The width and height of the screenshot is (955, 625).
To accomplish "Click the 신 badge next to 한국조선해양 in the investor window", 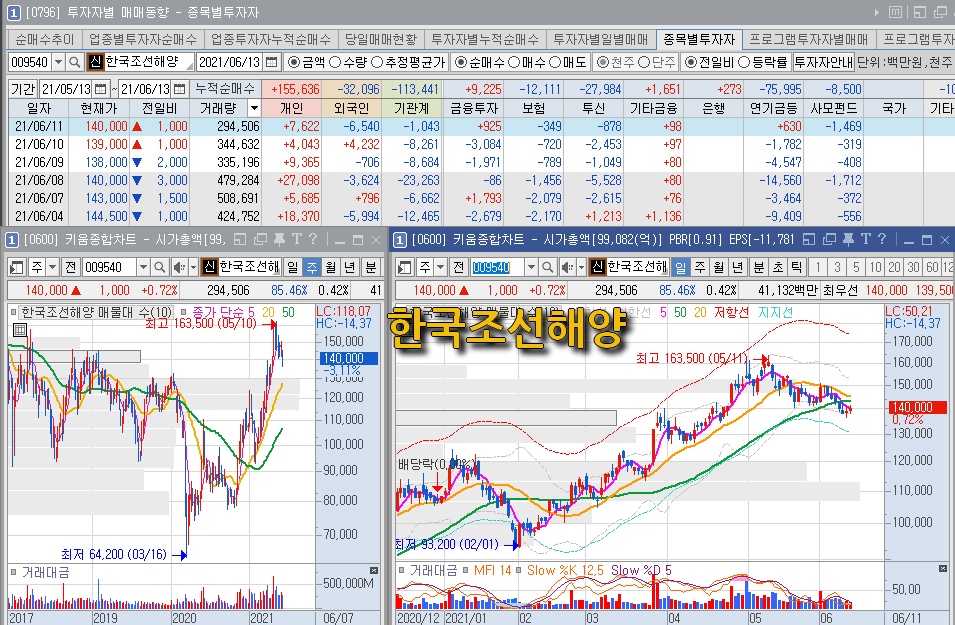I will click(x=95, y=62).
